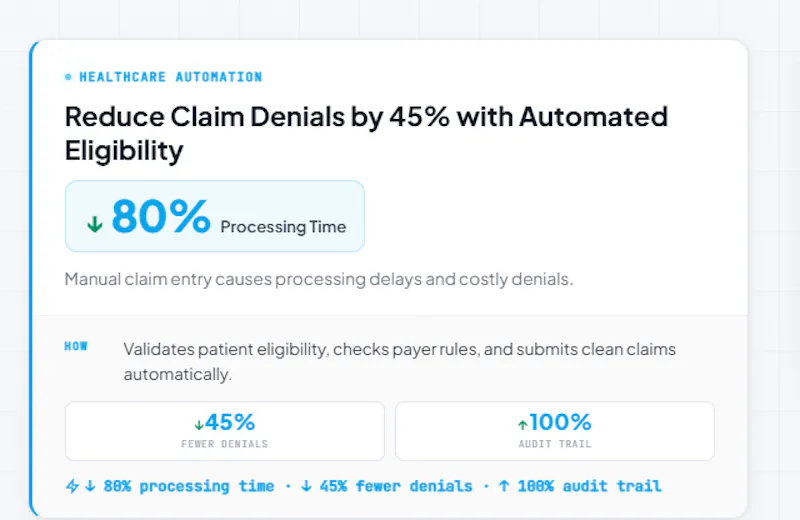The width and height of the screenshot is (800, 520).
Task: Click the down arrow next to 45%
Action: click(x=199, y=424)
